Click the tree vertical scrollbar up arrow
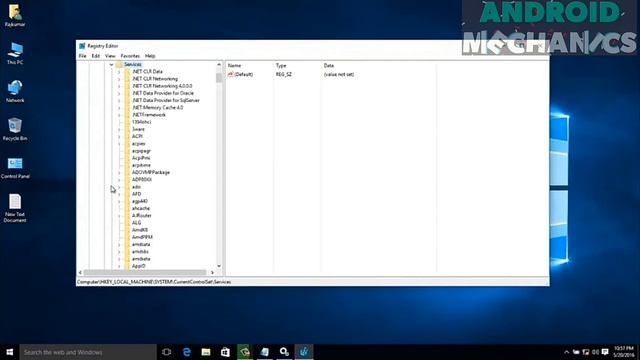 pyautogui.click(x=219, y=64)
